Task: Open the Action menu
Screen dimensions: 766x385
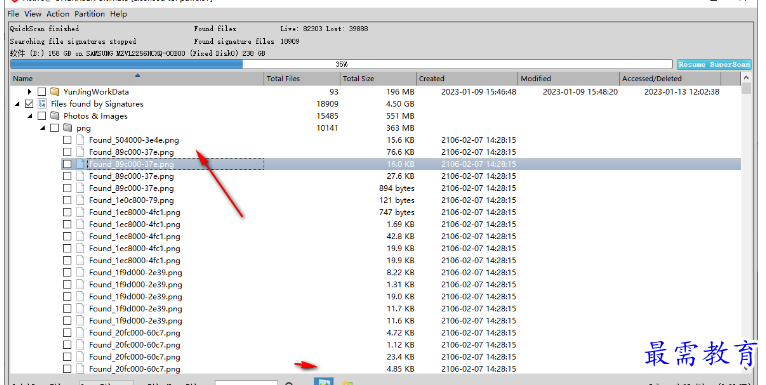Action: tap(58, 14)
